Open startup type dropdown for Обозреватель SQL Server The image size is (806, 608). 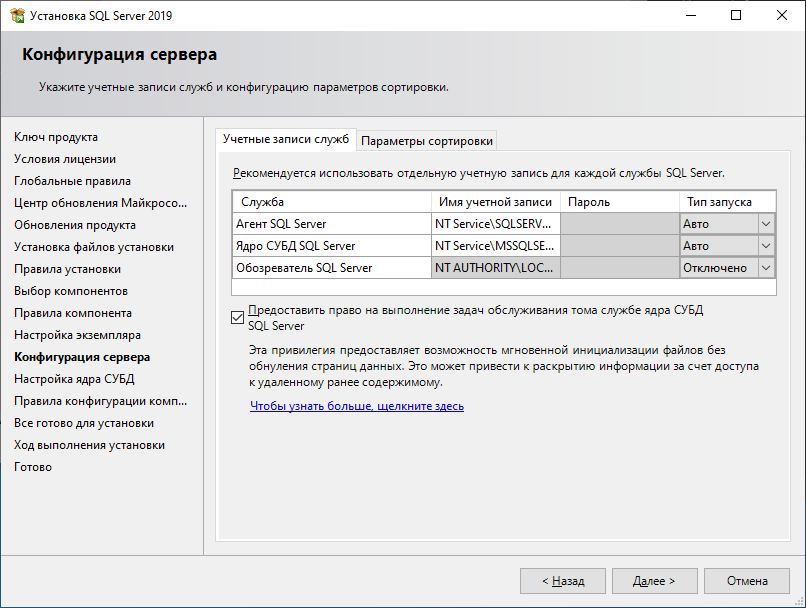(x=765, y=268)
